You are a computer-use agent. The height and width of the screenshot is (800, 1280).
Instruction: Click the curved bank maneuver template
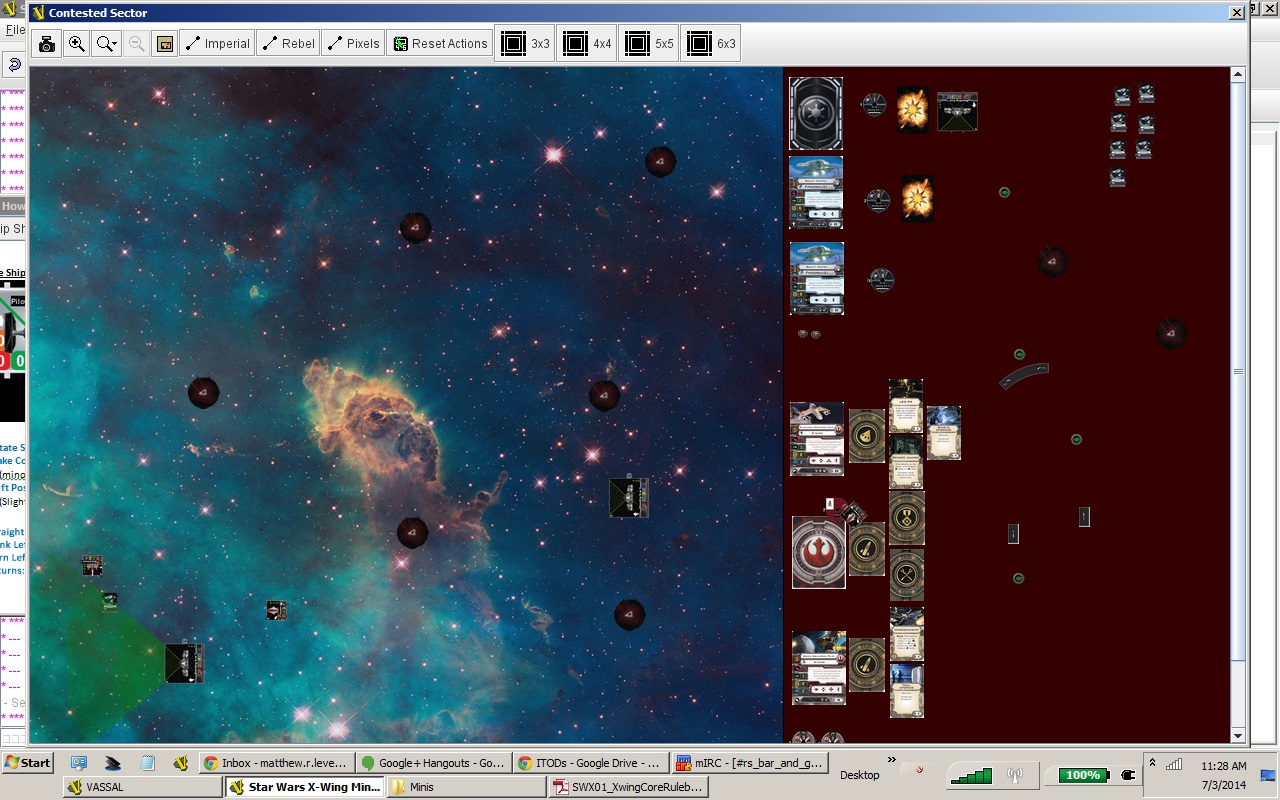click(x=1024, y=376)
